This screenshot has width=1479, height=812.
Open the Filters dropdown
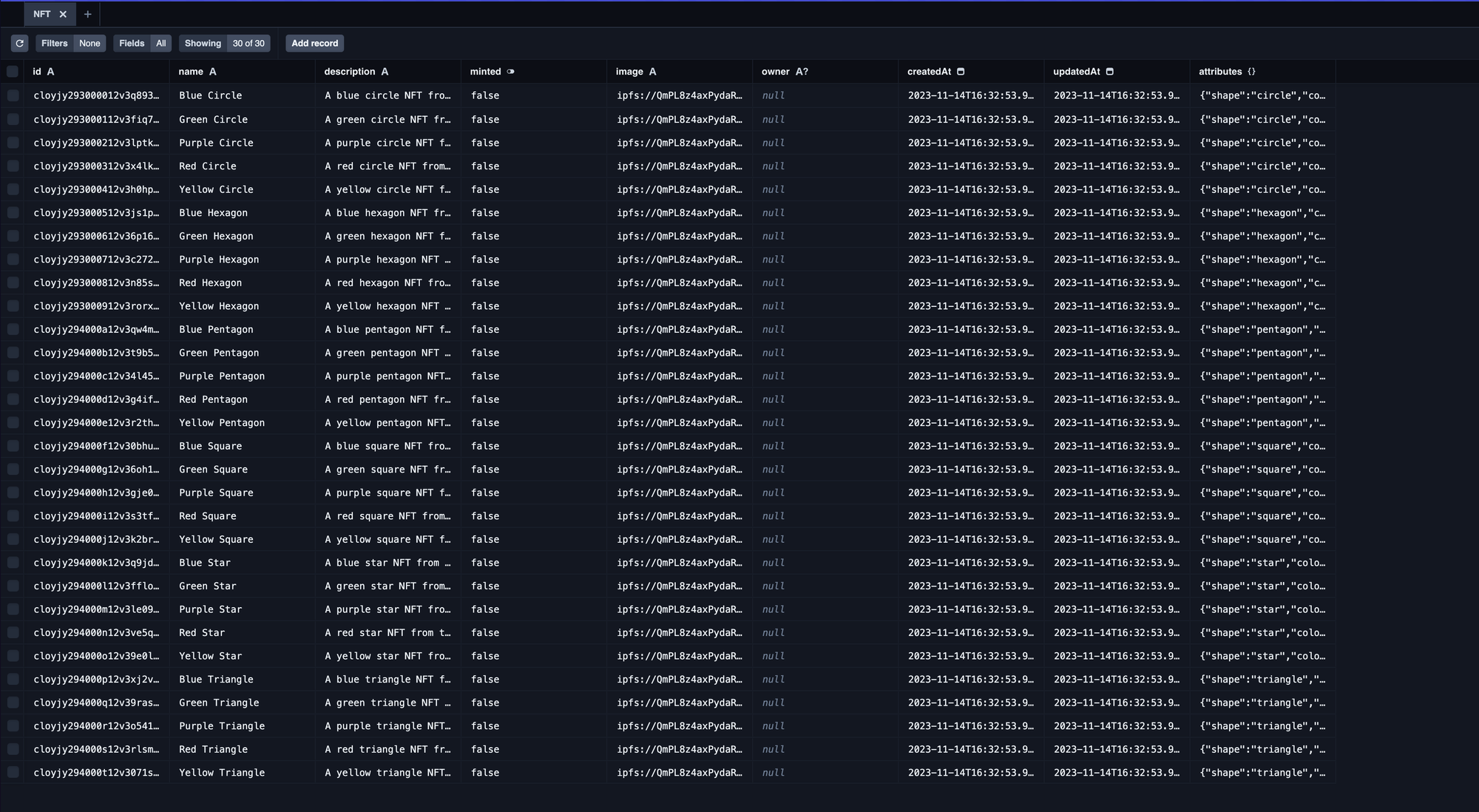tap(70, 44)
